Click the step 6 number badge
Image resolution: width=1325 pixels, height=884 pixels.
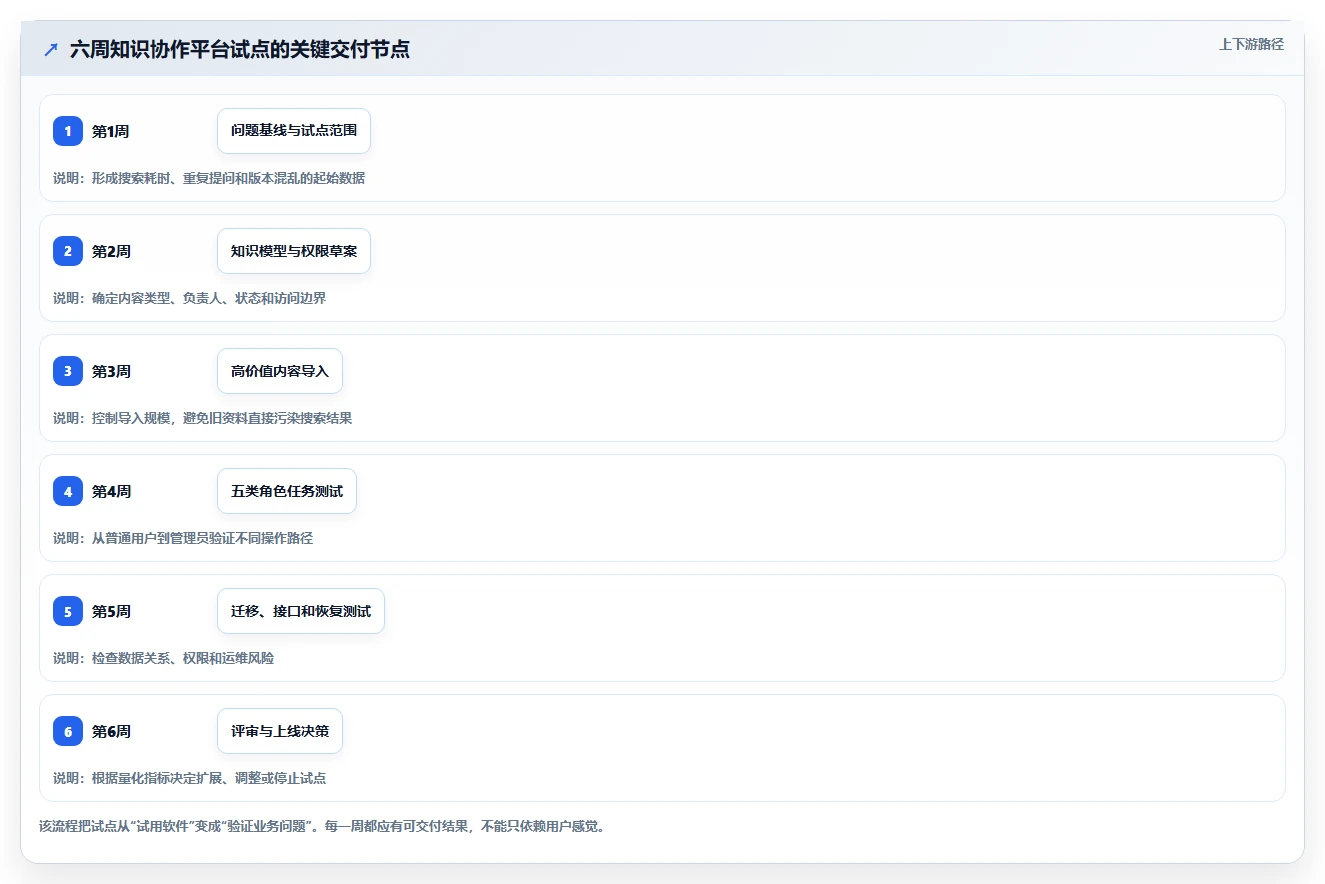point(68,731)
